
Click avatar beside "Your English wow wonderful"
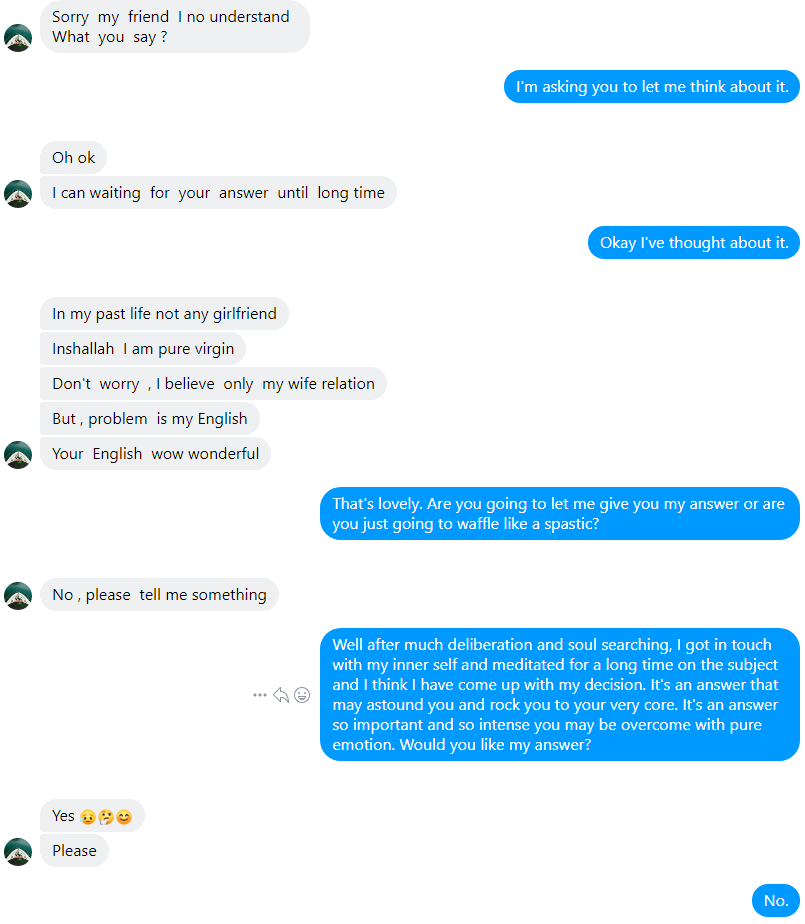pyautogui.click(x=18, y=454)
